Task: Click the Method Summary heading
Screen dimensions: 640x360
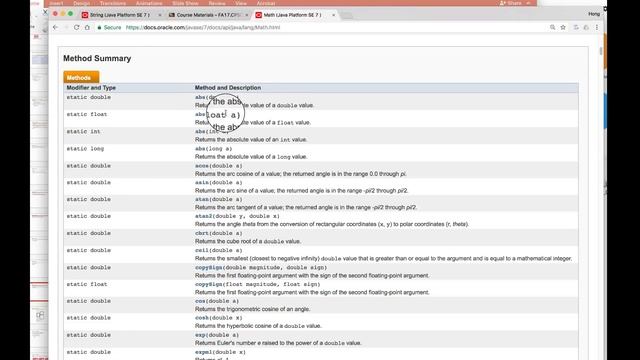Action: (x=97, y=58)
